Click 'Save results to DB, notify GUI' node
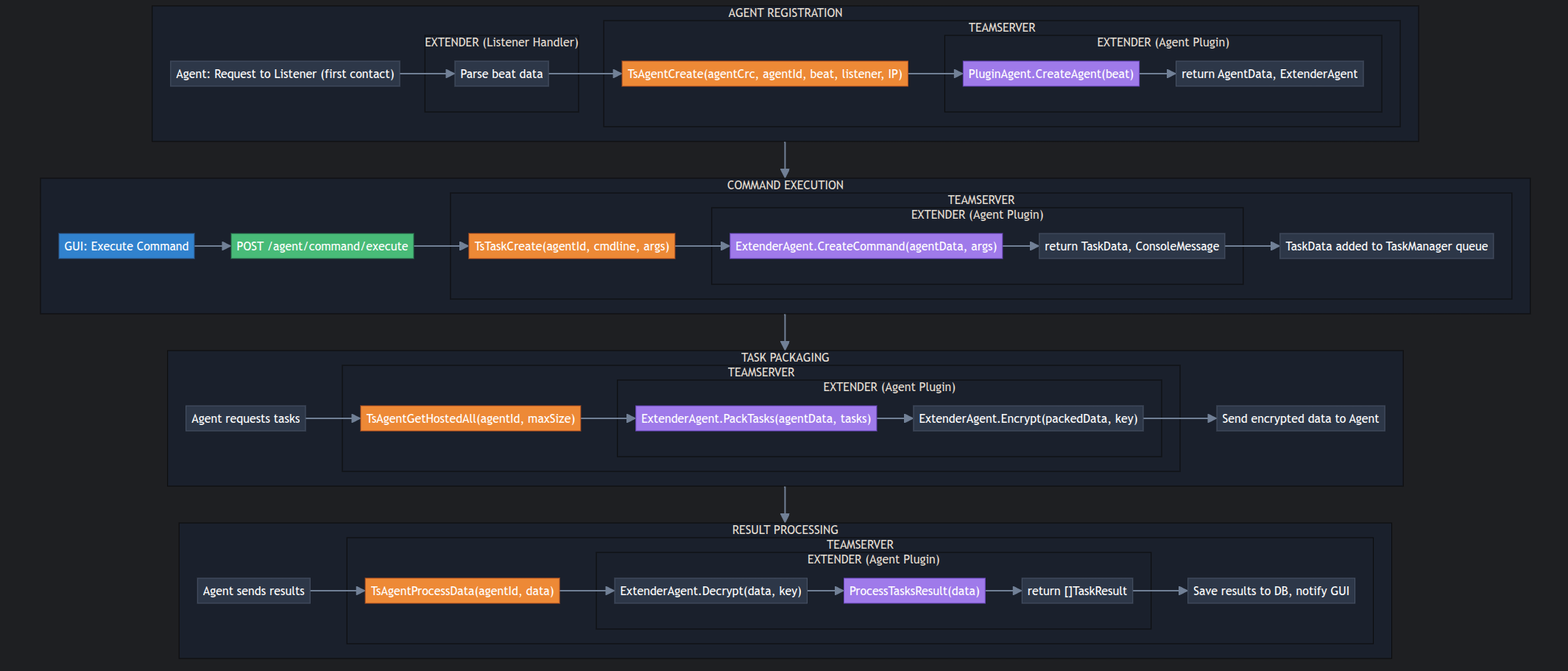1568x671 pixels. (x=1271, y=591)
